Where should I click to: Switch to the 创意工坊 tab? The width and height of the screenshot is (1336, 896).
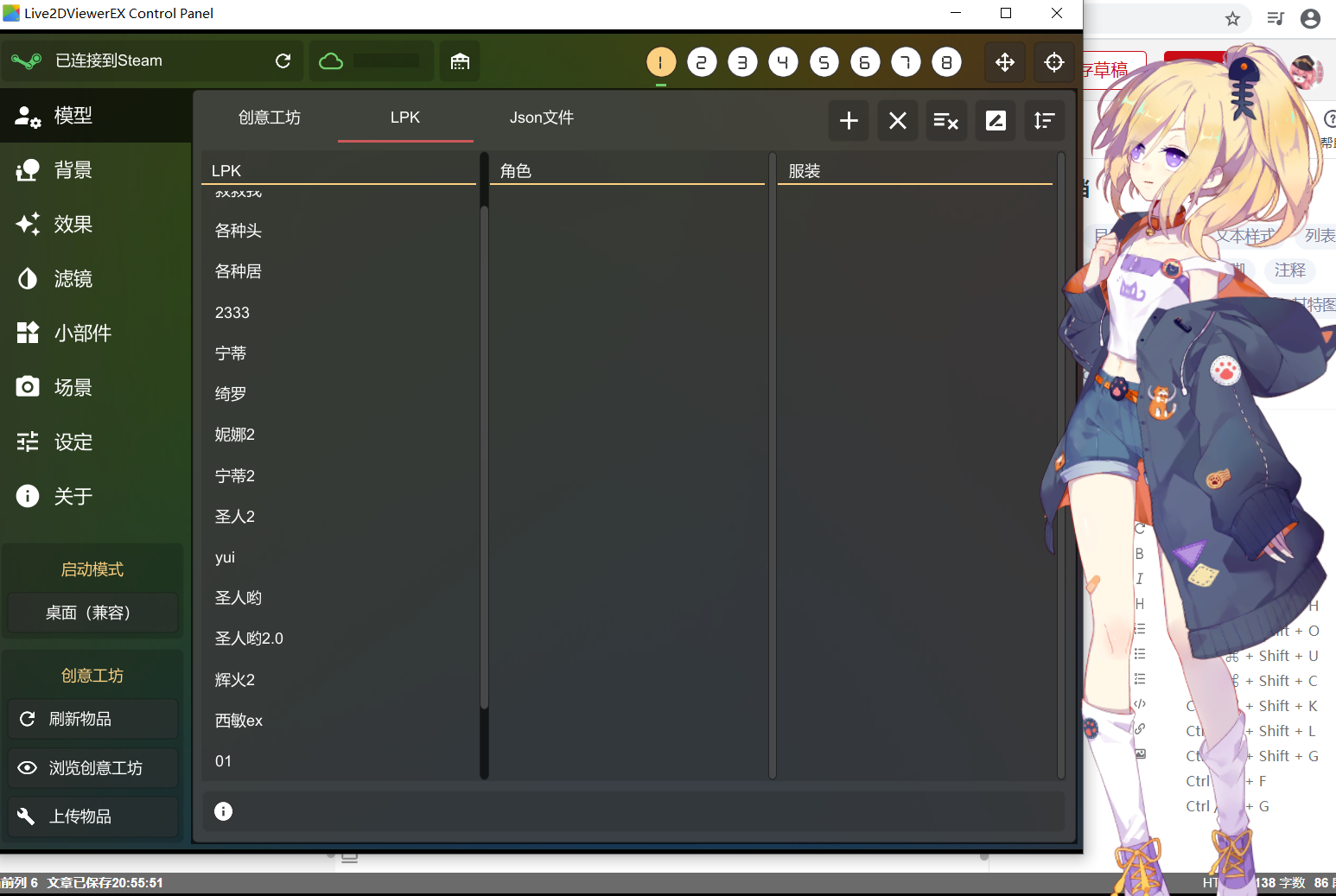point(270,118)
